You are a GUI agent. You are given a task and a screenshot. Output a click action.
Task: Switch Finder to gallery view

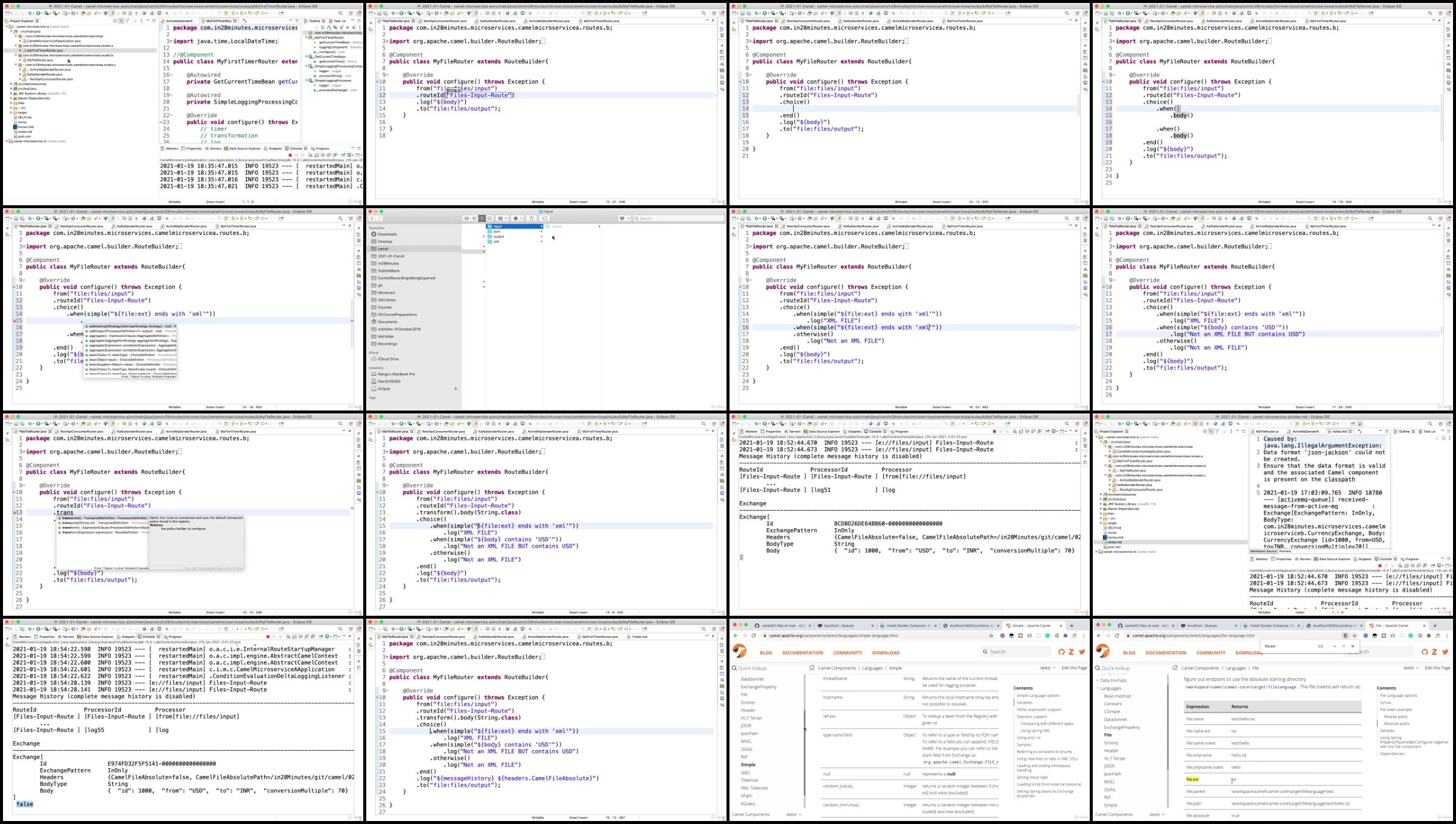tap(489, 218)
